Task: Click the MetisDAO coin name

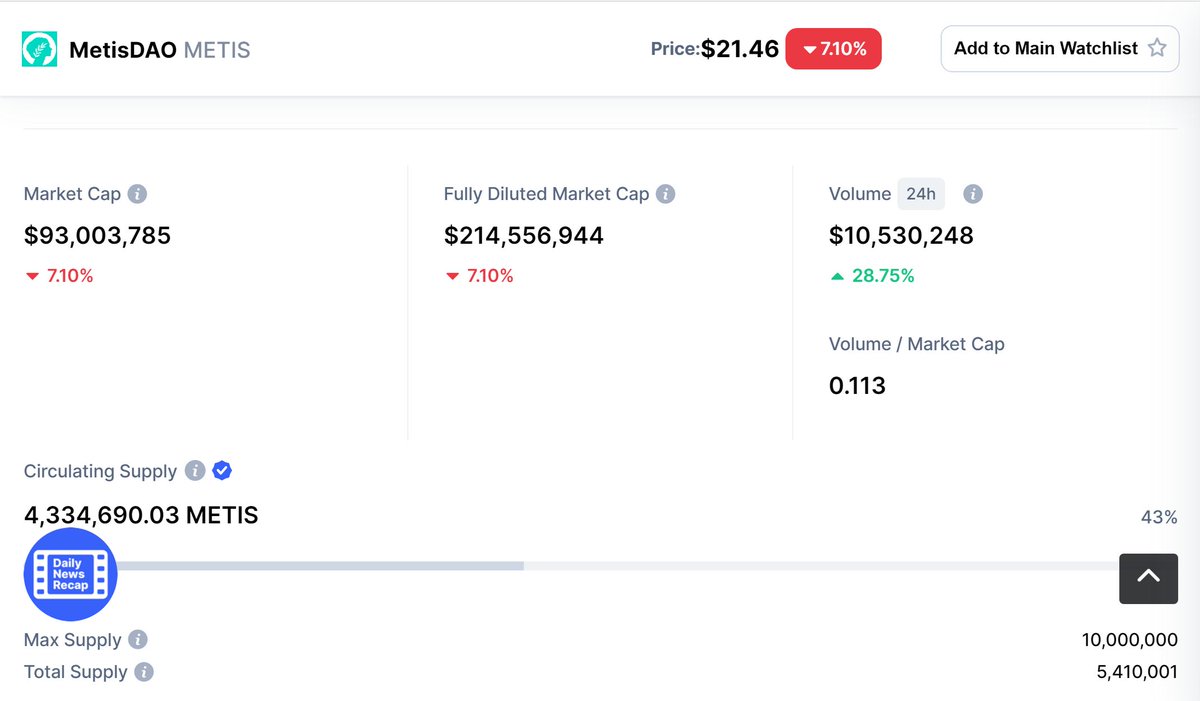Action: 124,49
